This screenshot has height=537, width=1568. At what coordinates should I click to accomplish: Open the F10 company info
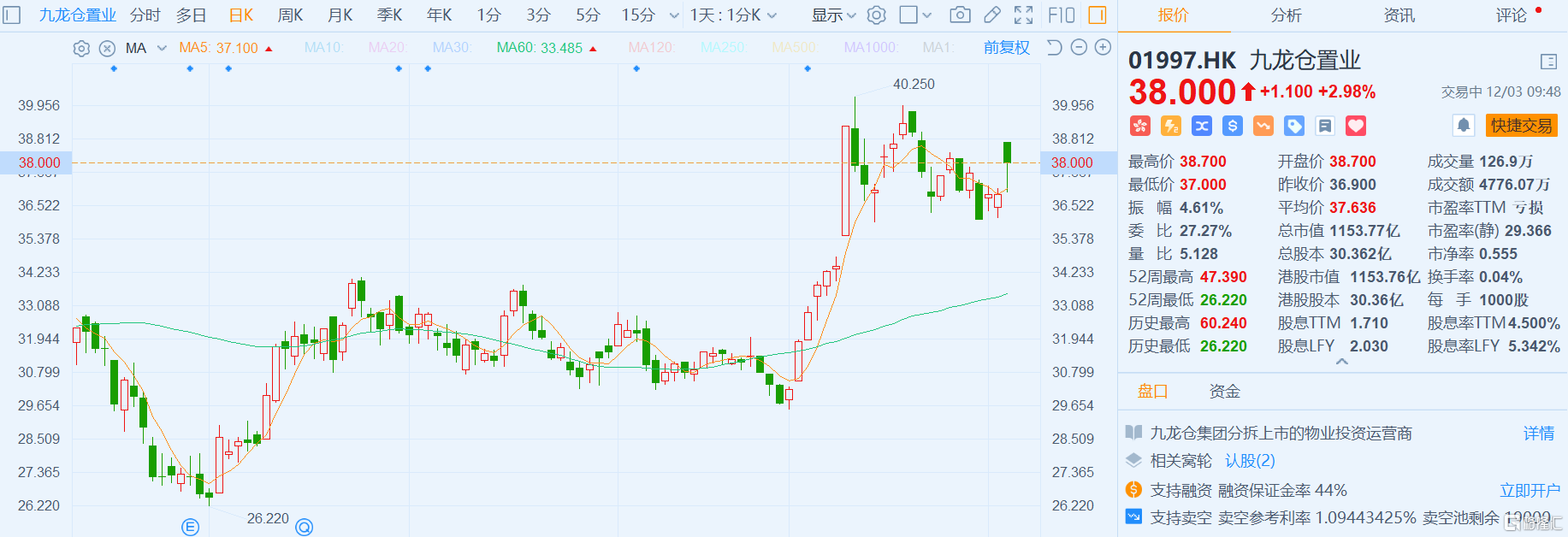click(x=1062, y=15)
